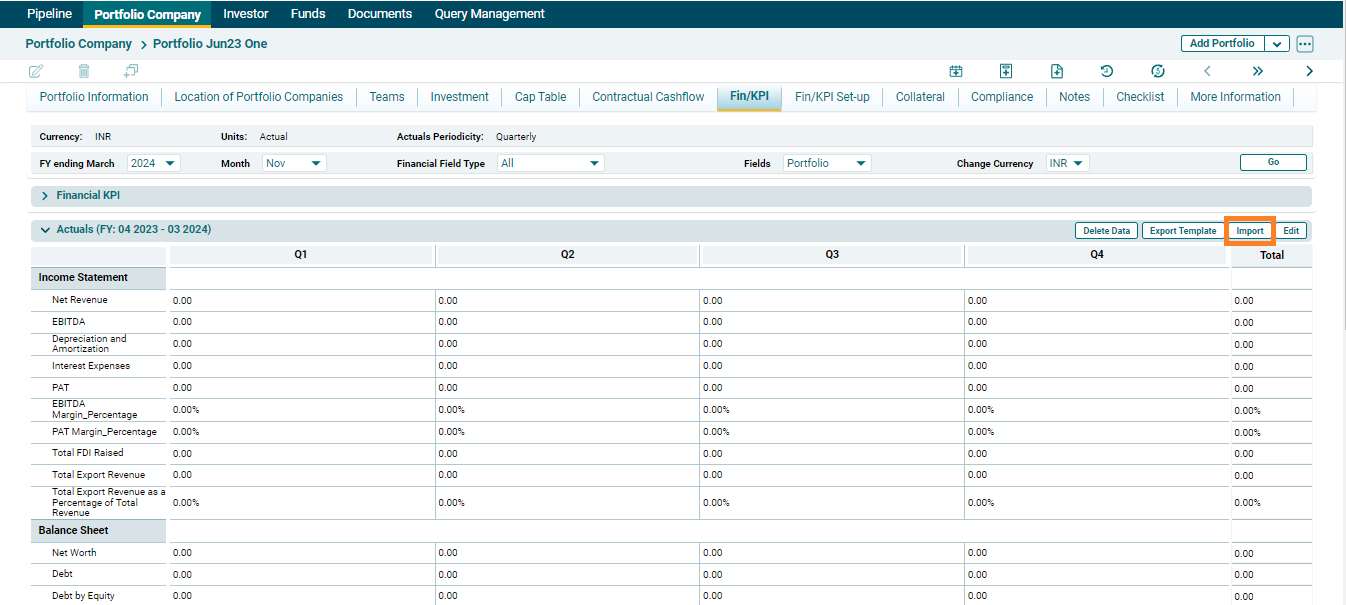Click the clone record icon
This screenshot has width=1346, height=605.
pos(131,71)
